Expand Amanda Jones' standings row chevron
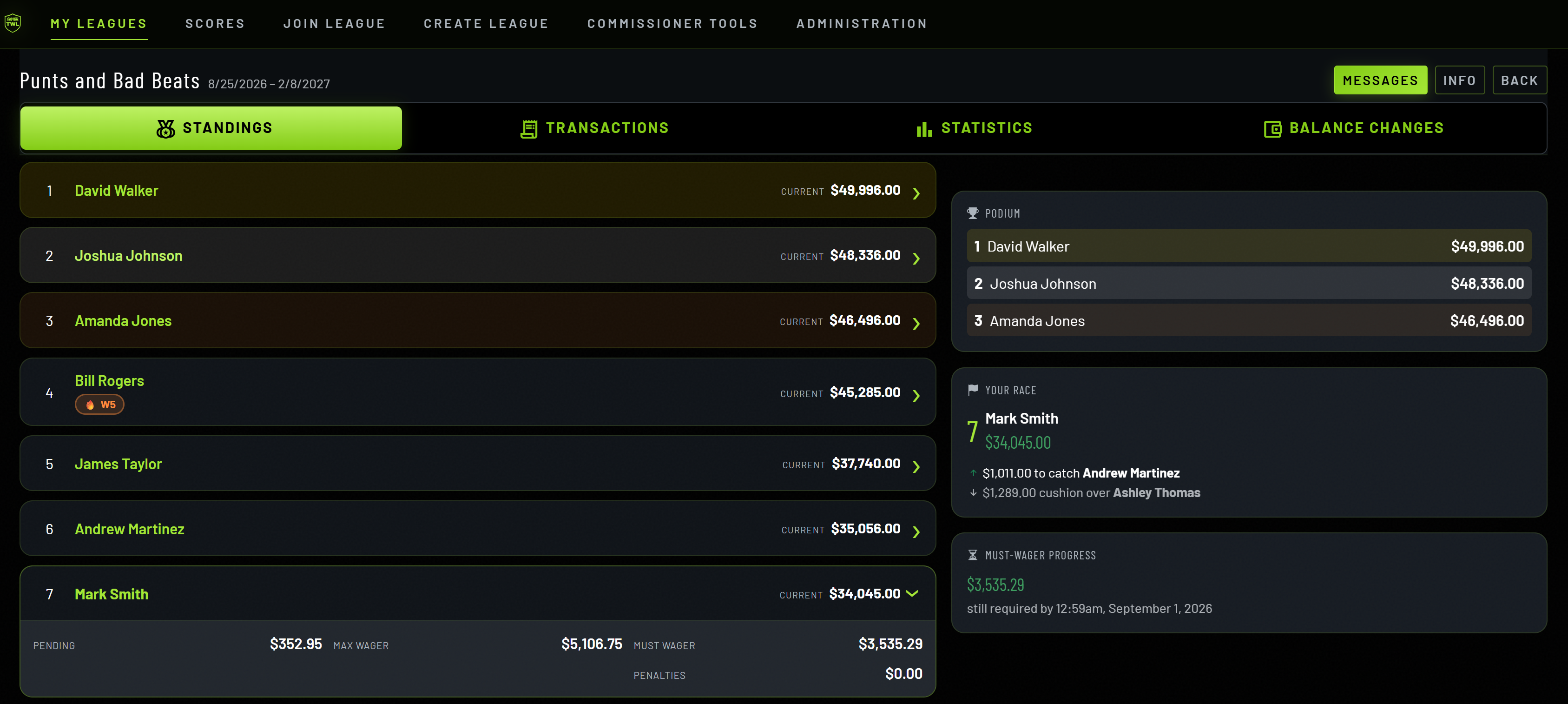1568x704 pixels. [916, 323]
